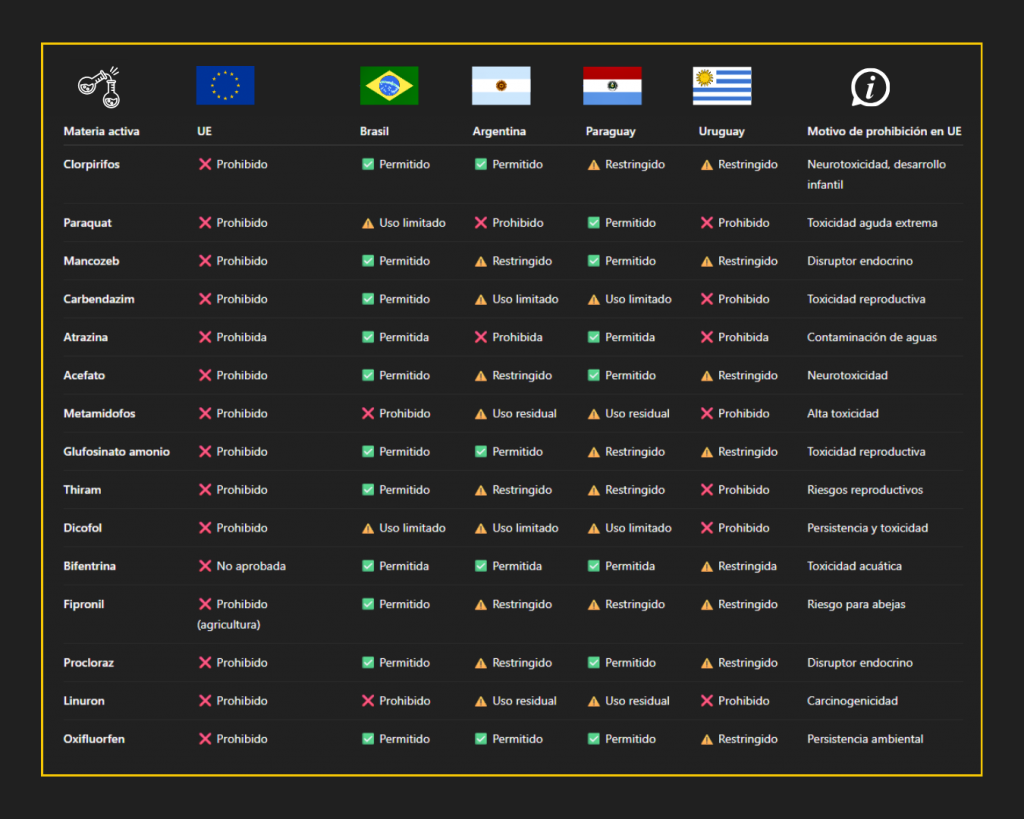Click the Uruguay flag
The width and height of the screenshot is (1024, 819).
722,86
